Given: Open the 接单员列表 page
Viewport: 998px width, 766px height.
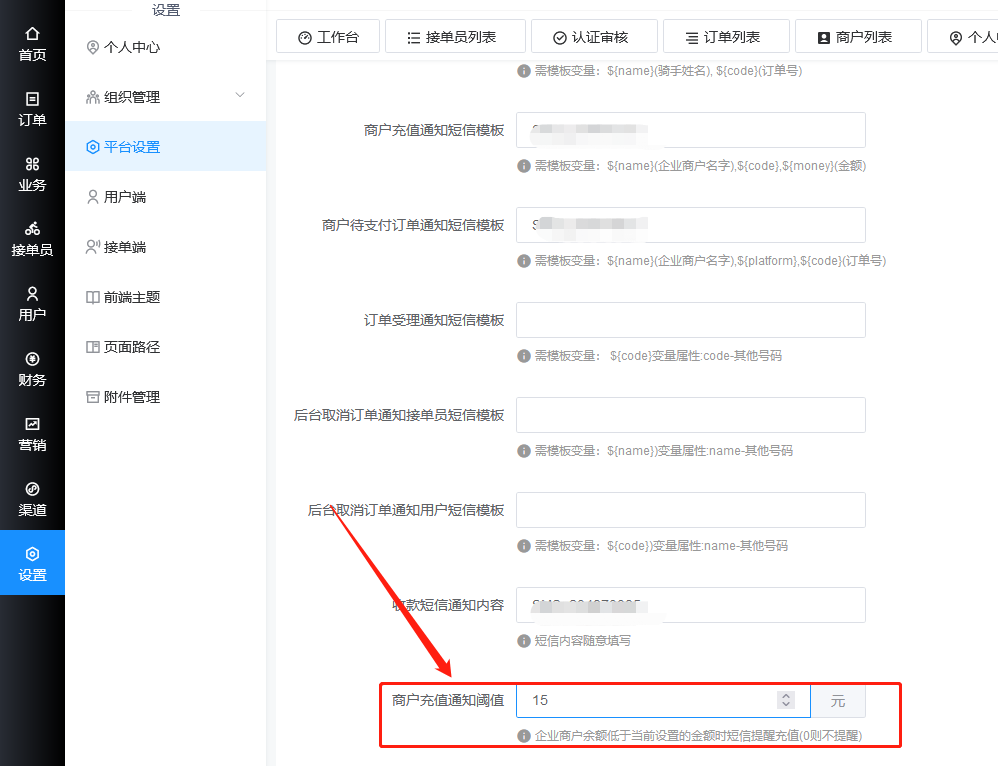Looking at the screenshot, I should pyautogui.click(x=455, y=36).
